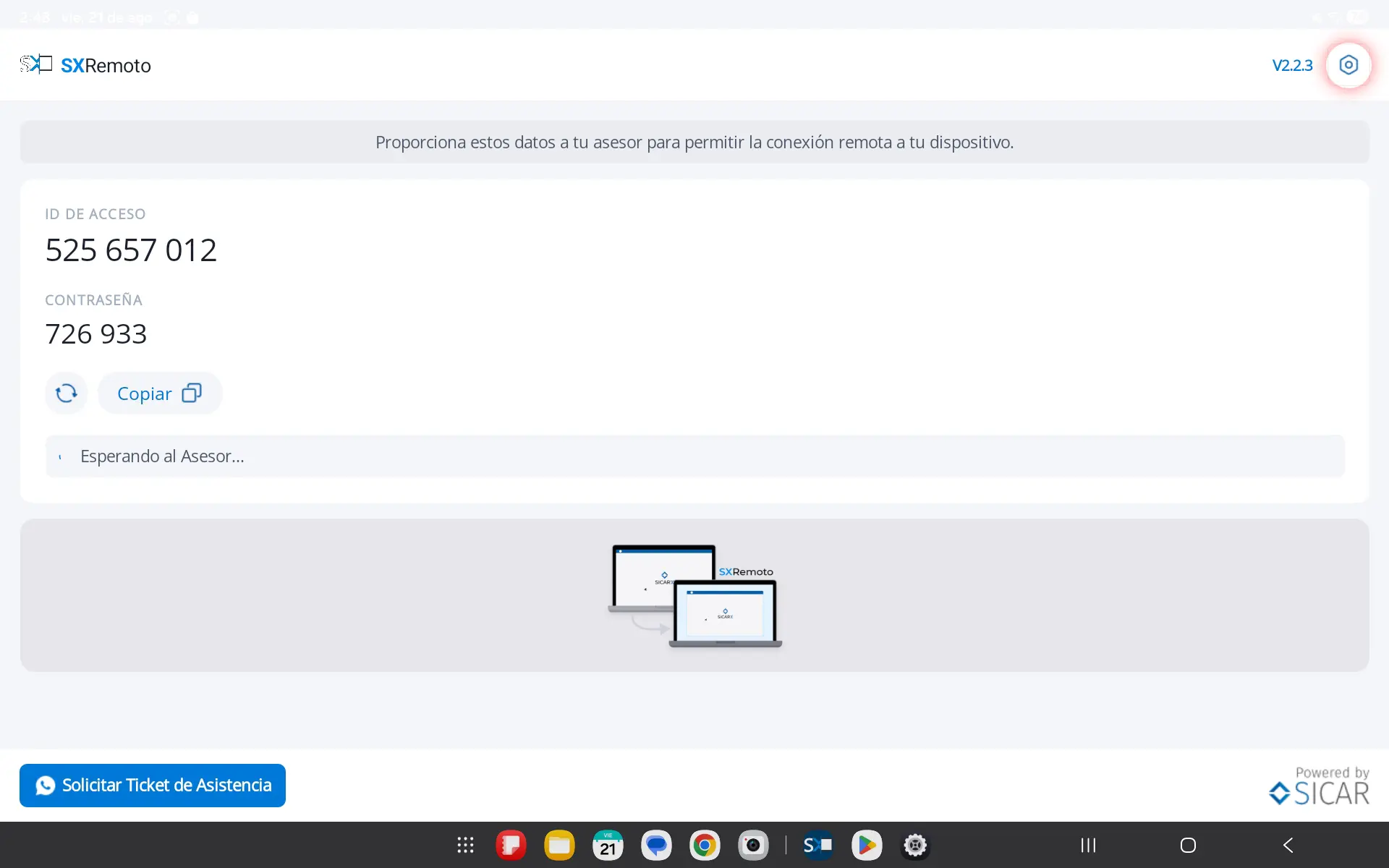Open the blue messages app

point(656,845)
